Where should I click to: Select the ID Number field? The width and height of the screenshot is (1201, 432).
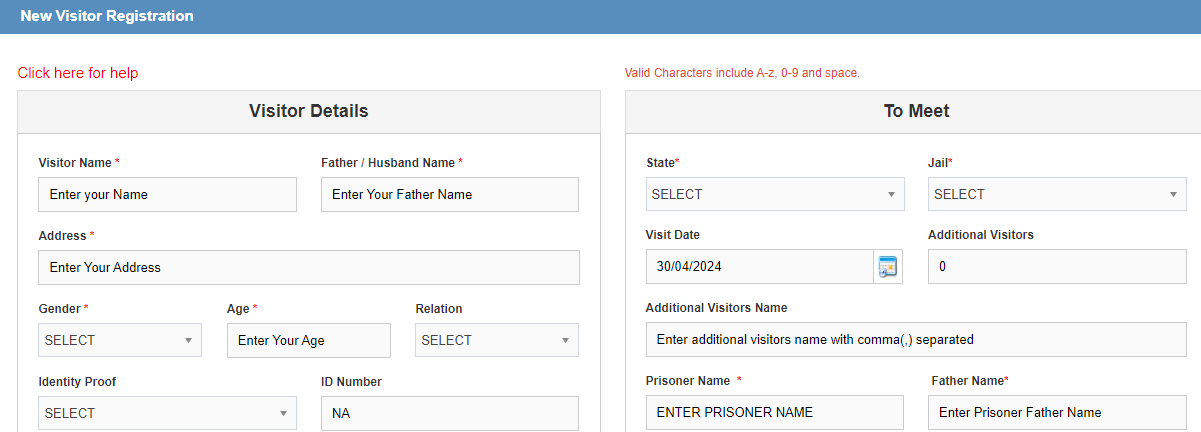[450, 413]
